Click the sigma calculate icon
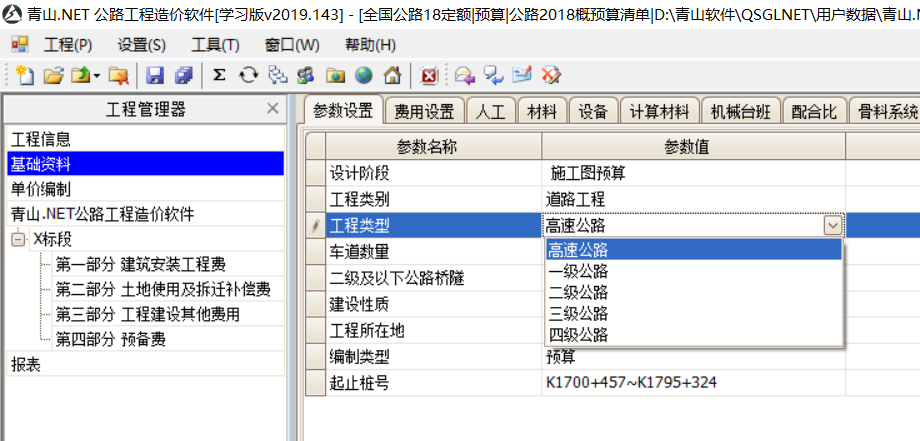This screenshot has width=920, height=441. pos(219,75)
